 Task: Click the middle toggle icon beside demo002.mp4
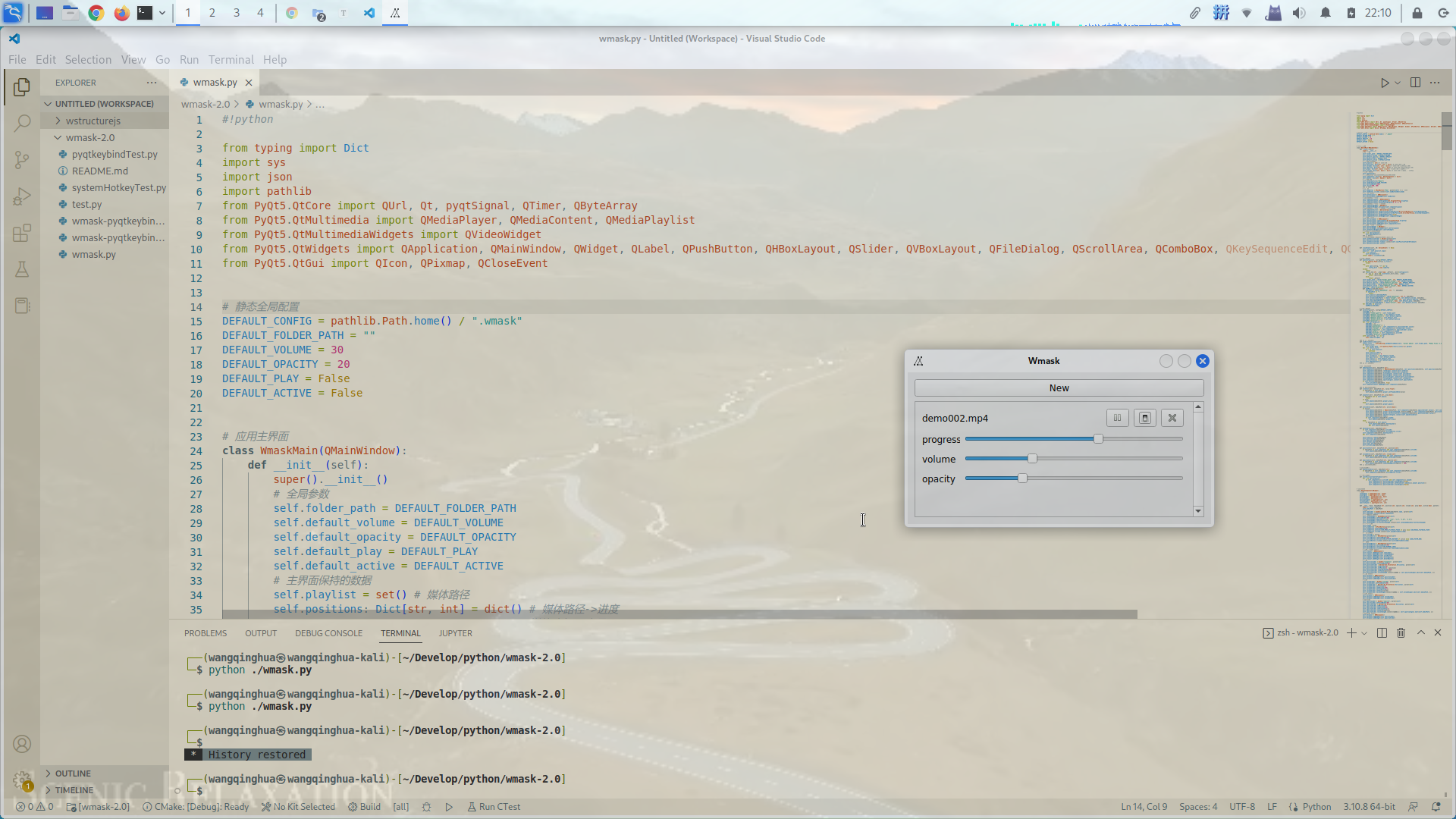point(1145,418)
